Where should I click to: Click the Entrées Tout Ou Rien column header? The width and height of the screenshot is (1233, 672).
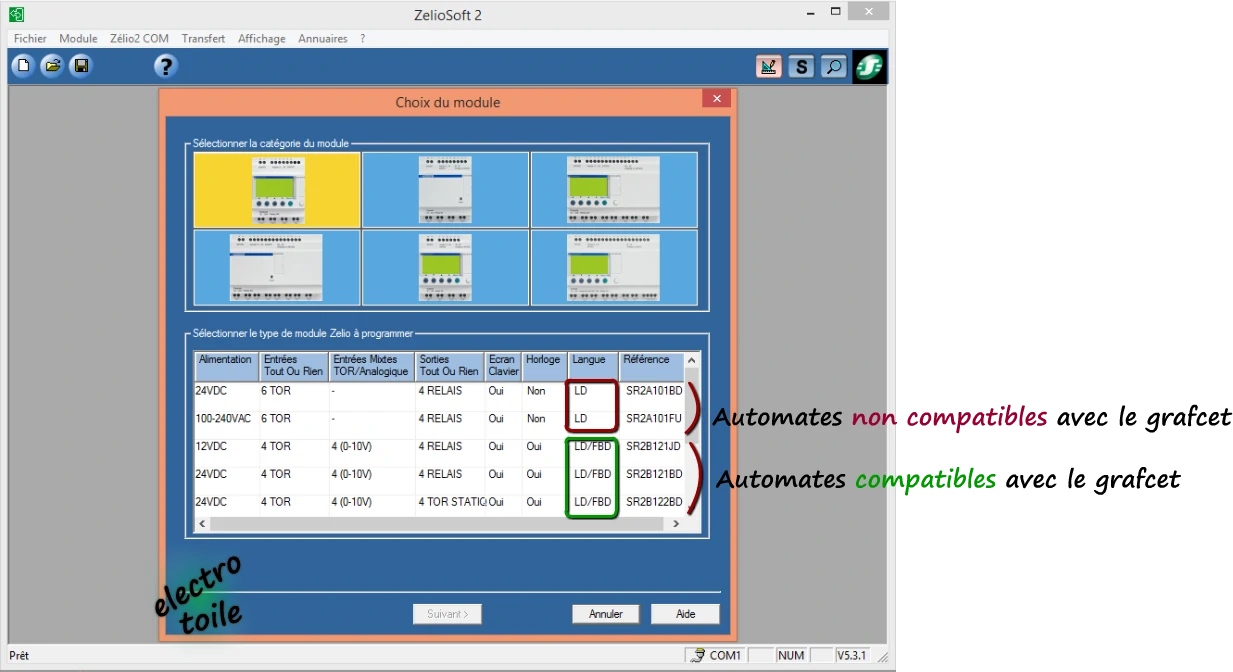294,366
